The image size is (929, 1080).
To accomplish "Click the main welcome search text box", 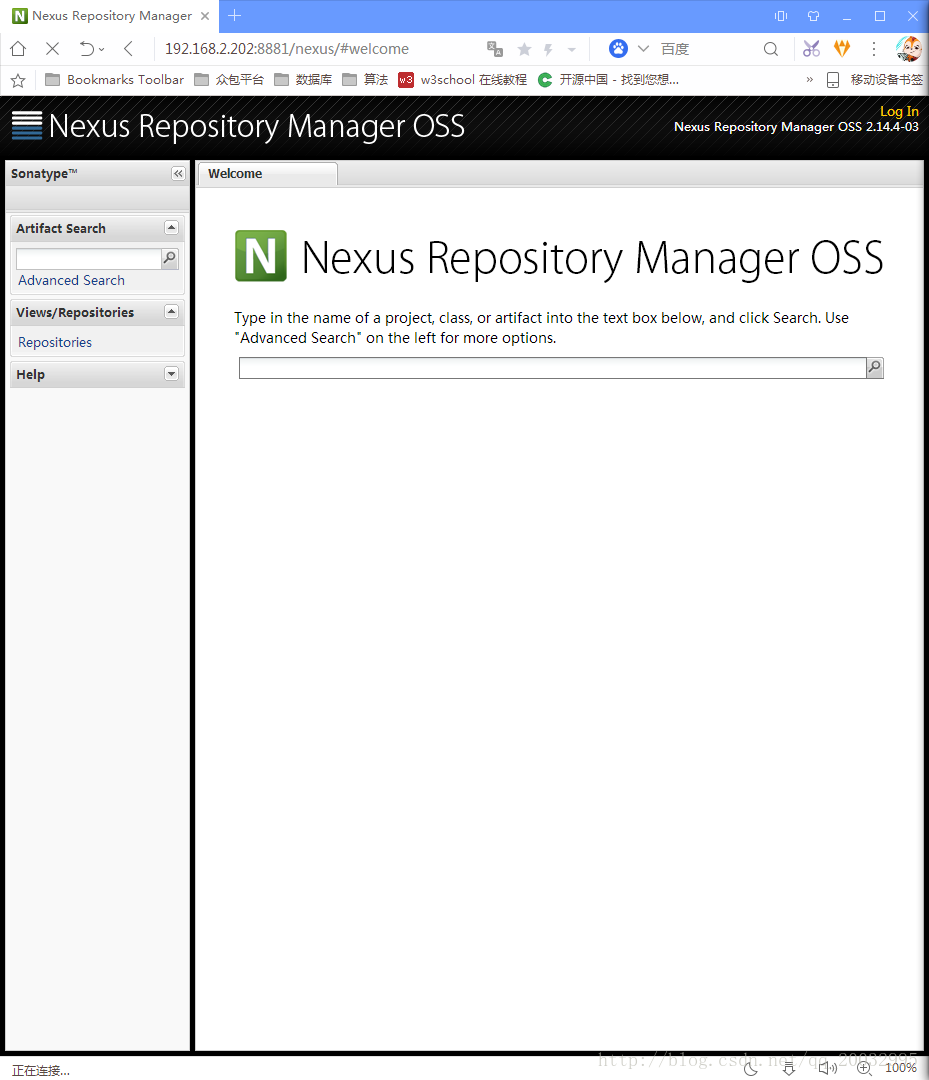I will (552, 368).
